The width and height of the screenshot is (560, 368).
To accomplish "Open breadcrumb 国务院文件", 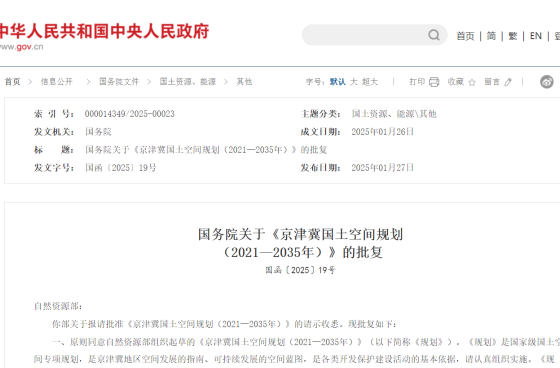I will point(119,82).
